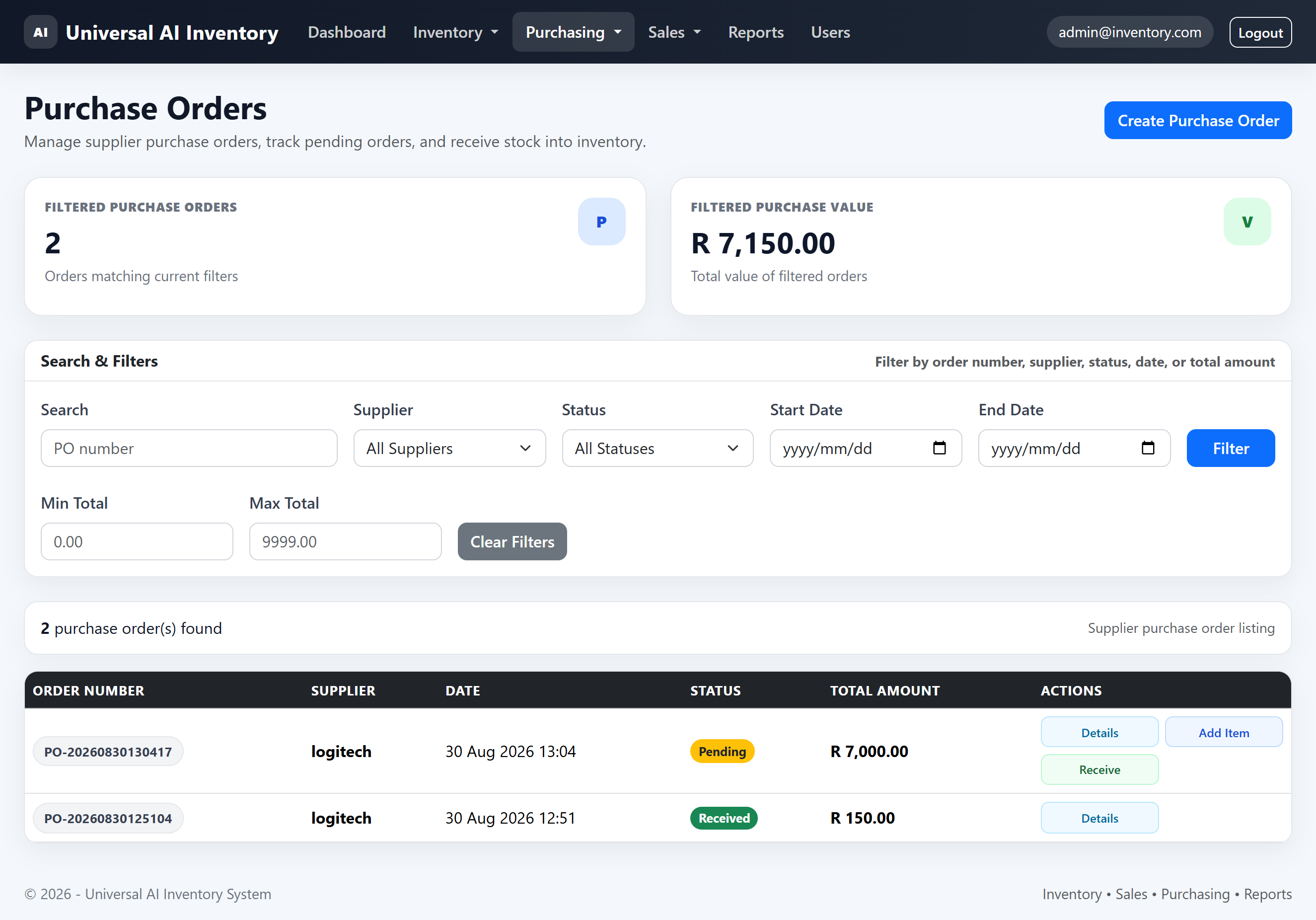Click the Logout button
Screen dimensions: 1316x920
pos(1260,33)
